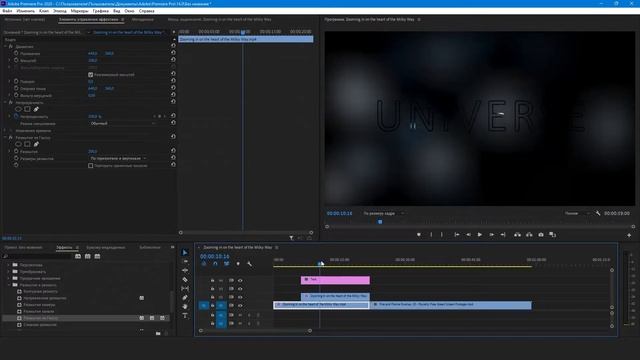Collapse the open blur and sharpen folder
Image resolution: width=640 pixels, height=360 pixels.
point(9,285)
